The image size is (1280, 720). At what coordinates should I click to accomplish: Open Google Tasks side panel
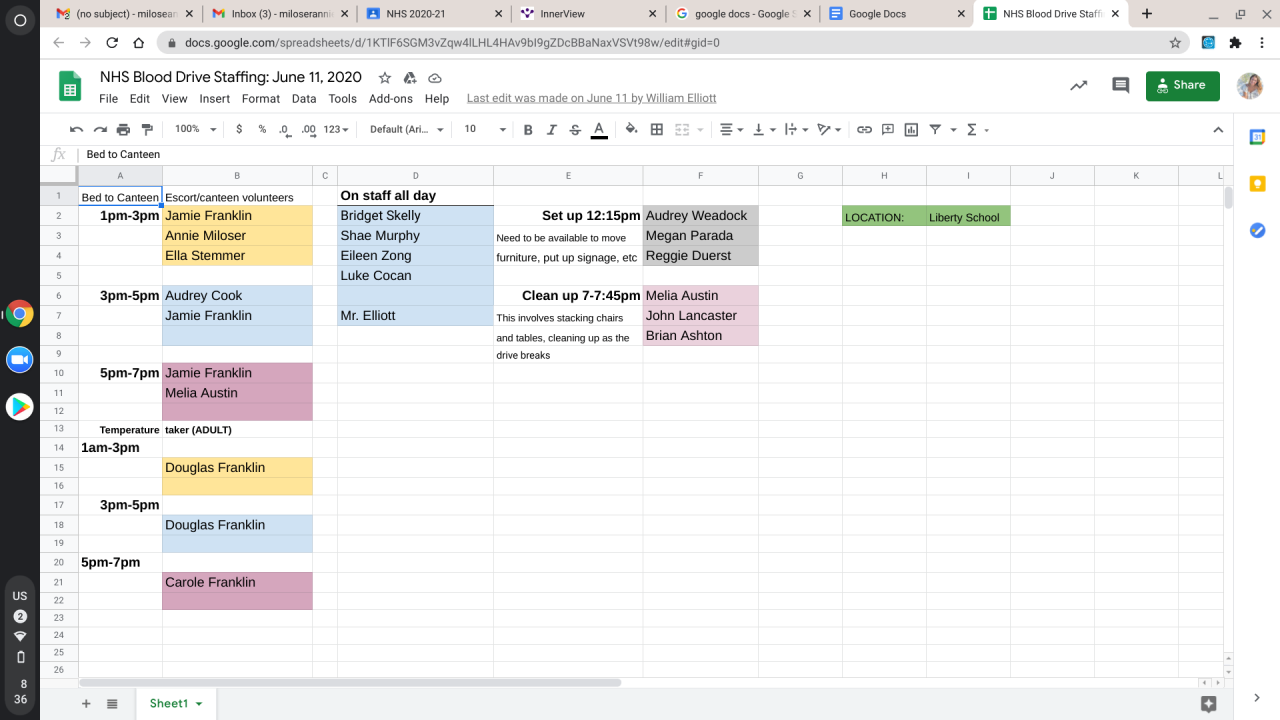point(1258,230)
